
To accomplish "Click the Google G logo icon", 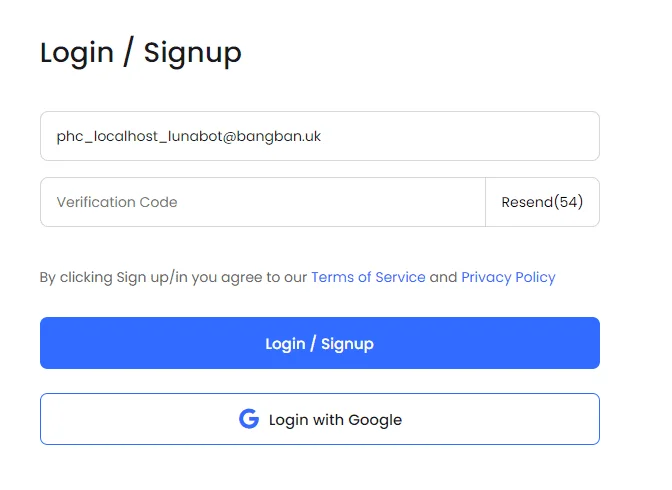I will (249, 419).
